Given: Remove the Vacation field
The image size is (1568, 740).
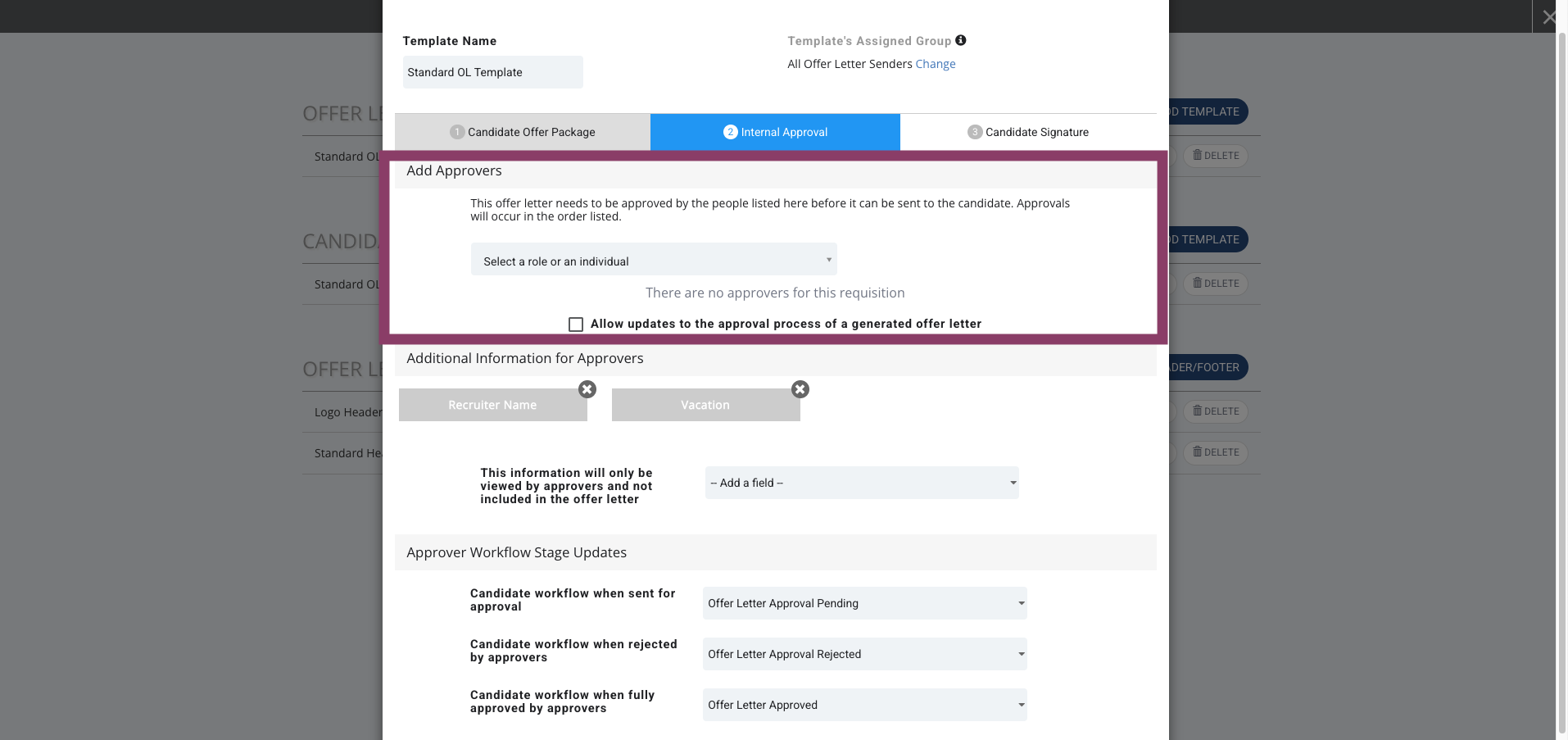Looking at the screenshot, I should (x=800, y=389).
